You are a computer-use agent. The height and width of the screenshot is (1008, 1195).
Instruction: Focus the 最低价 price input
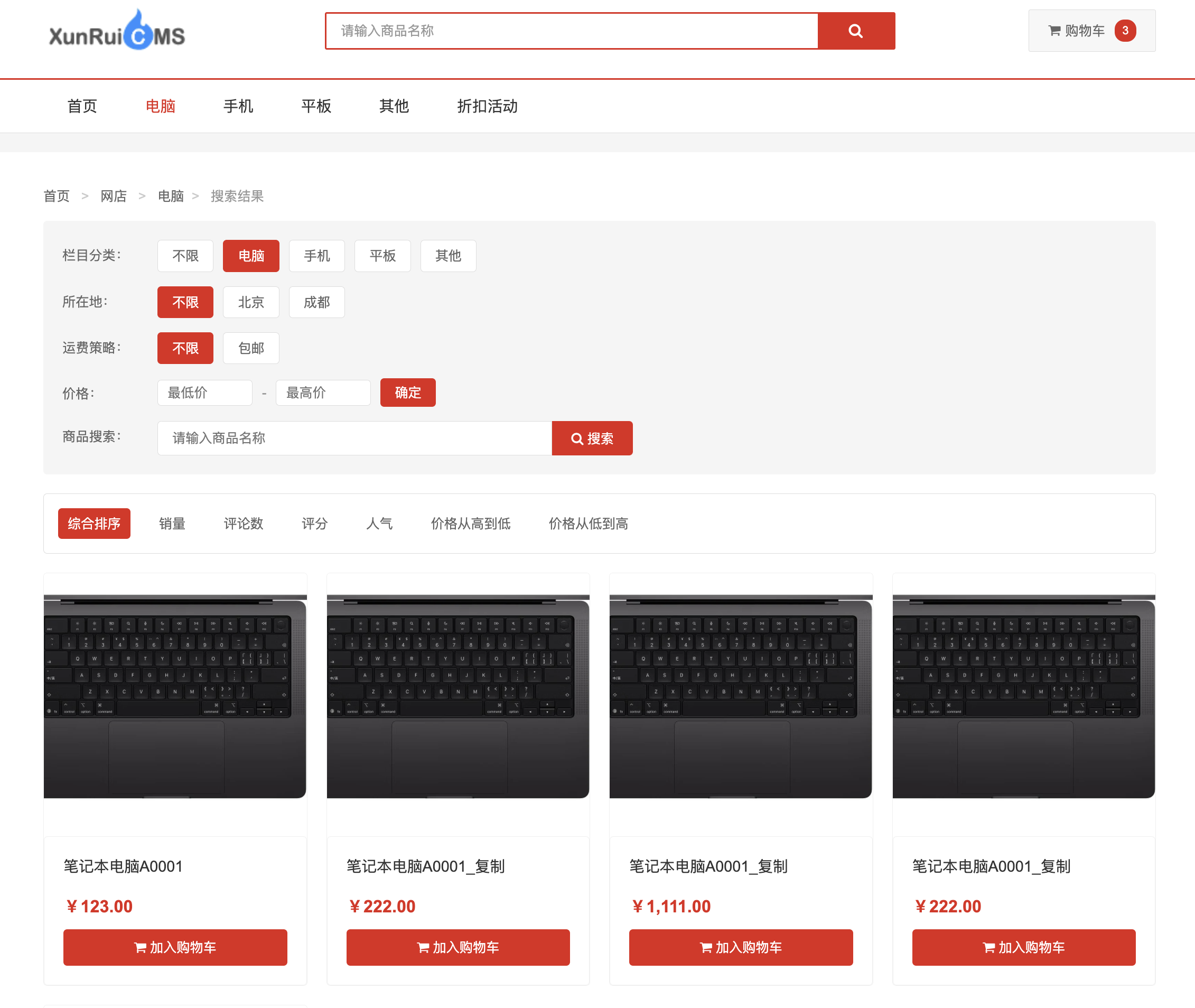[204, 393]
